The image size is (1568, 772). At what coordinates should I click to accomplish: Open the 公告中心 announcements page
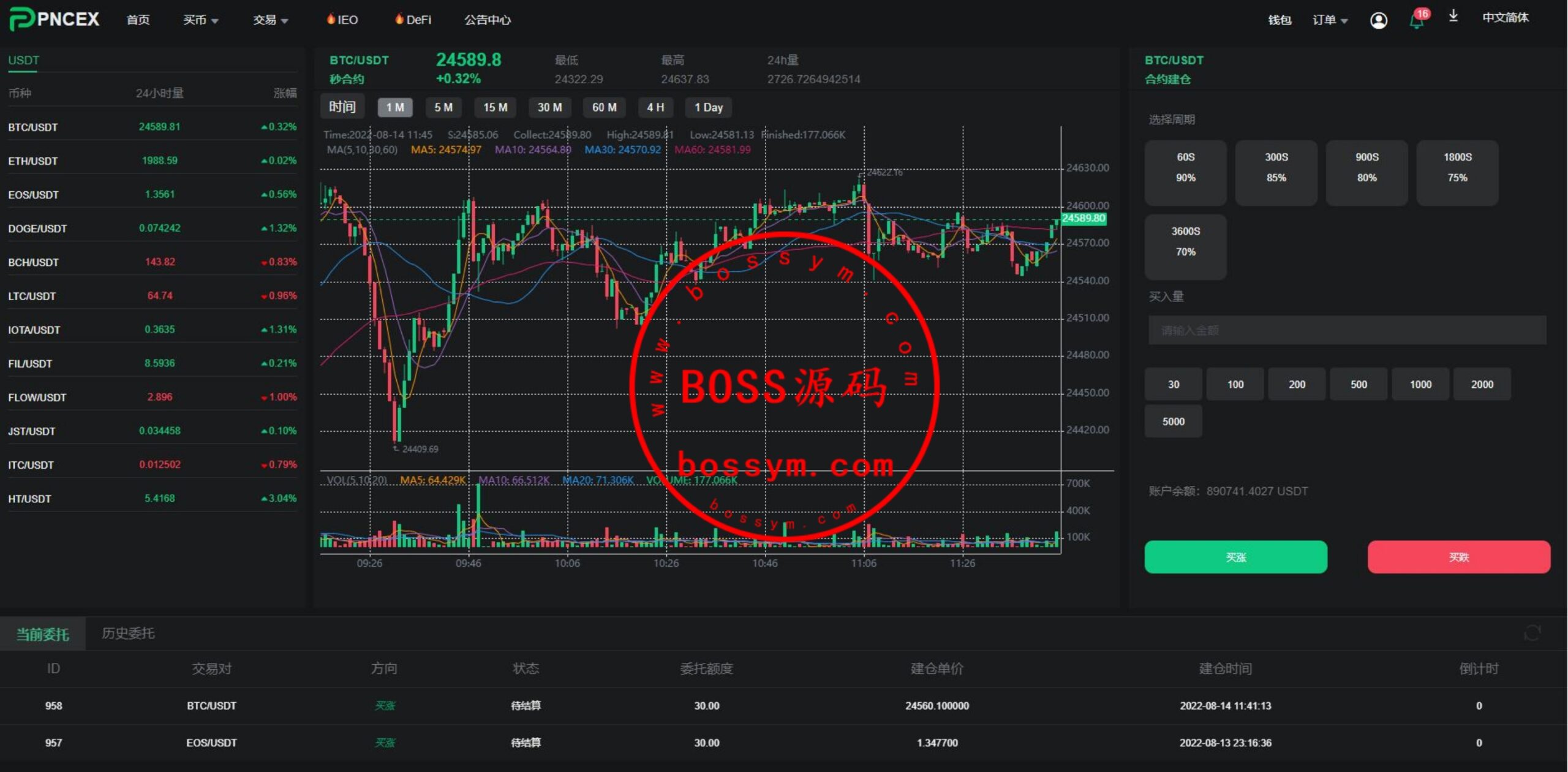487,20
